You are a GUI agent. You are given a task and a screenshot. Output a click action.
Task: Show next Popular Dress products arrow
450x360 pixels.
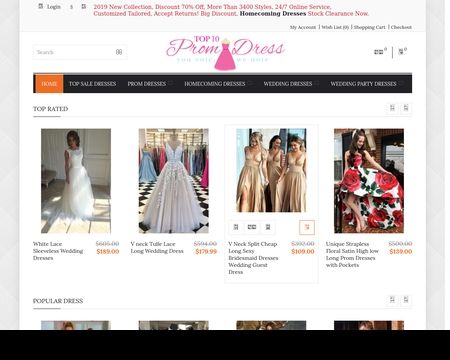406,299
